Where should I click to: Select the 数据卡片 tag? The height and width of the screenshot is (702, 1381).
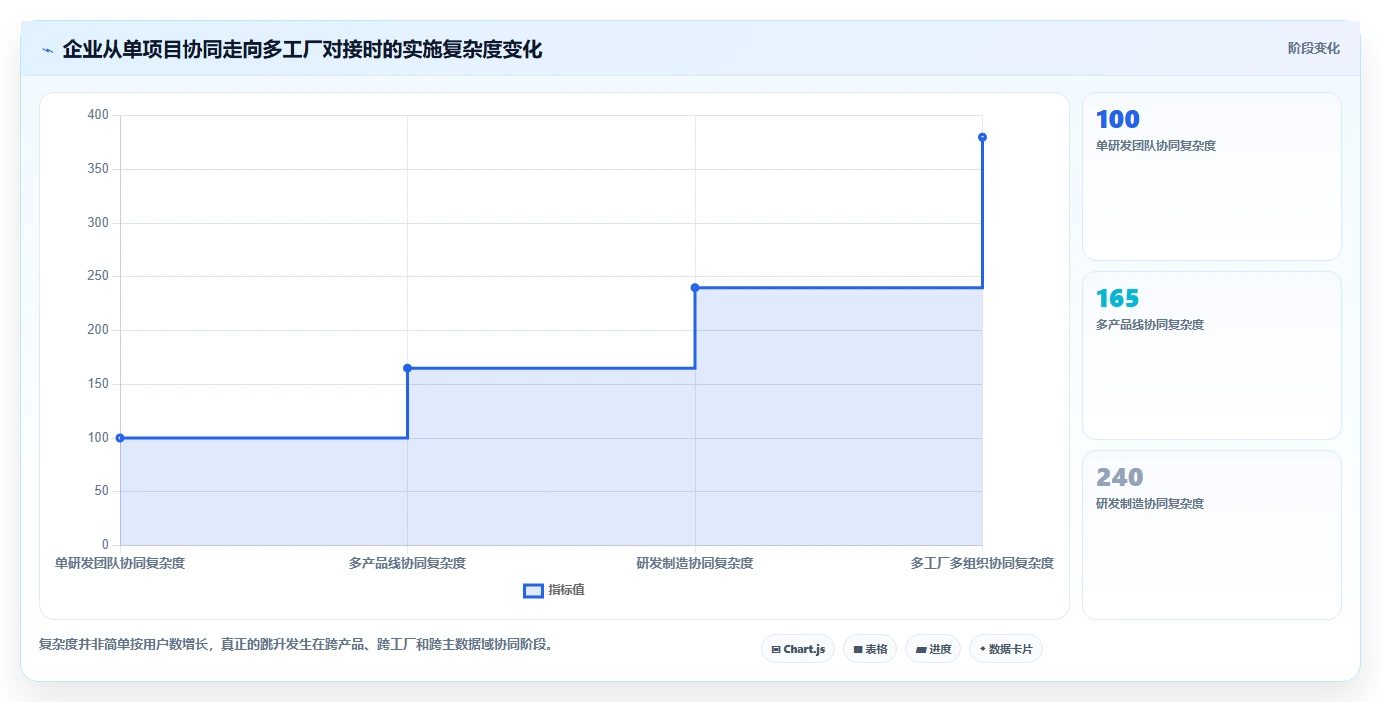tap(1005, 649)
